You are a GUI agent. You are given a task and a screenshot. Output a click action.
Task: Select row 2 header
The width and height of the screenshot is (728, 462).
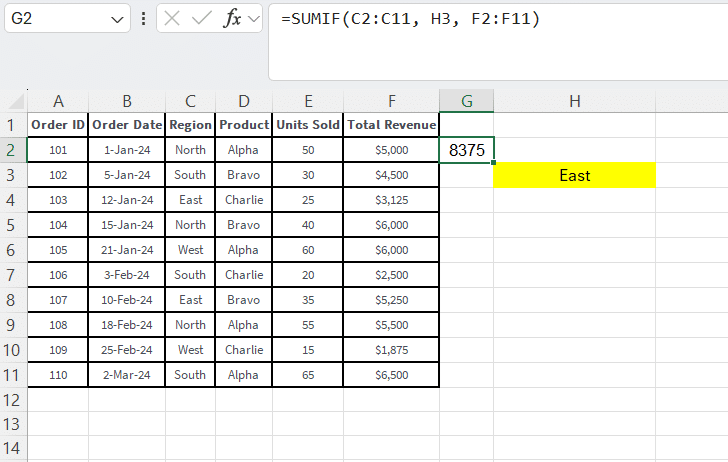pos(13,150)
